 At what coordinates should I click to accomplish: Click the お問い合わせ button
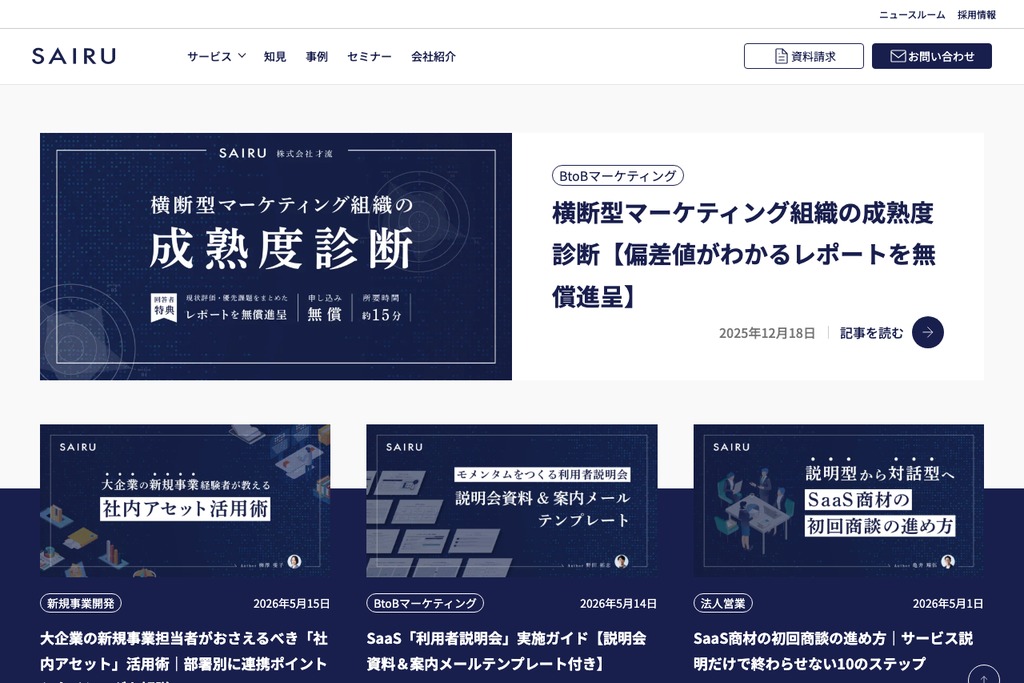tap(932, 56)
